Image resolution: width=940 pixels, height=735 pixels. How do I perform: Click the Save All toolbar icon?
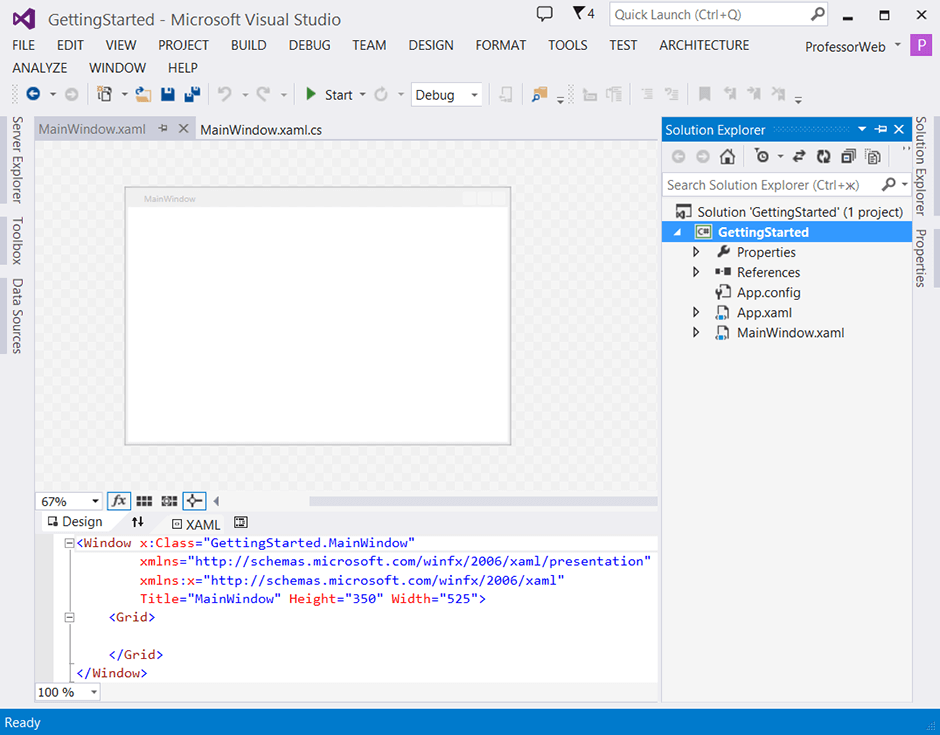[x=192, y=94]
